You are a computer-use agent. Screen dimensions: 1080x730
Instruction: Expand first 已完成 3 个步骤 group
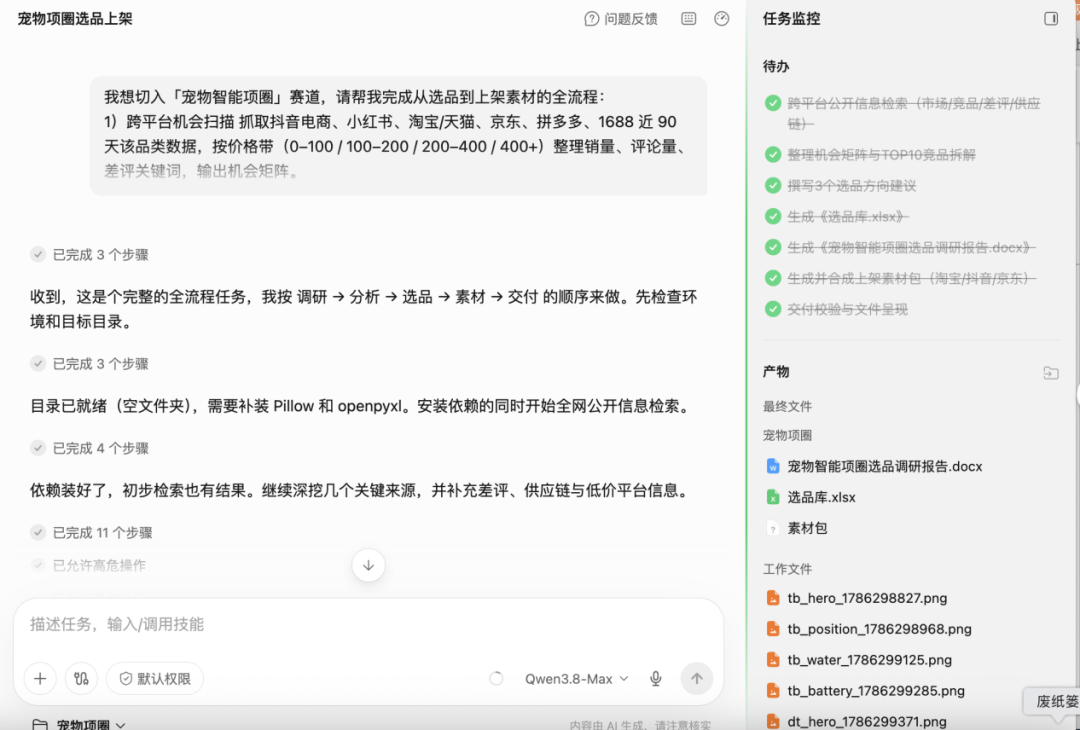tap(90, 255)
